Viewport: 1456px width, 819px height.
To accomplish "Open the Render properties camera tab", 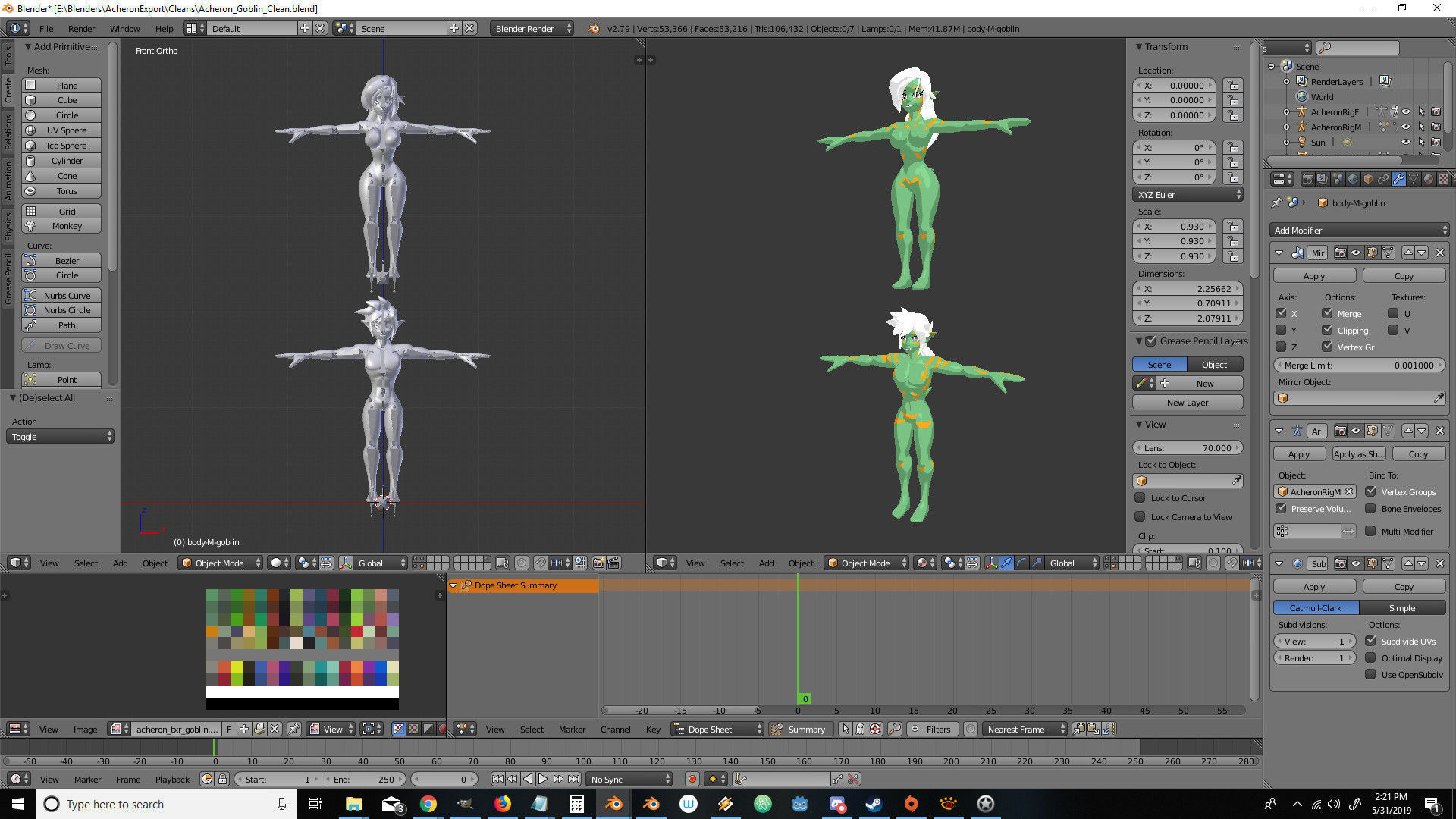I will pos(1307,179).
